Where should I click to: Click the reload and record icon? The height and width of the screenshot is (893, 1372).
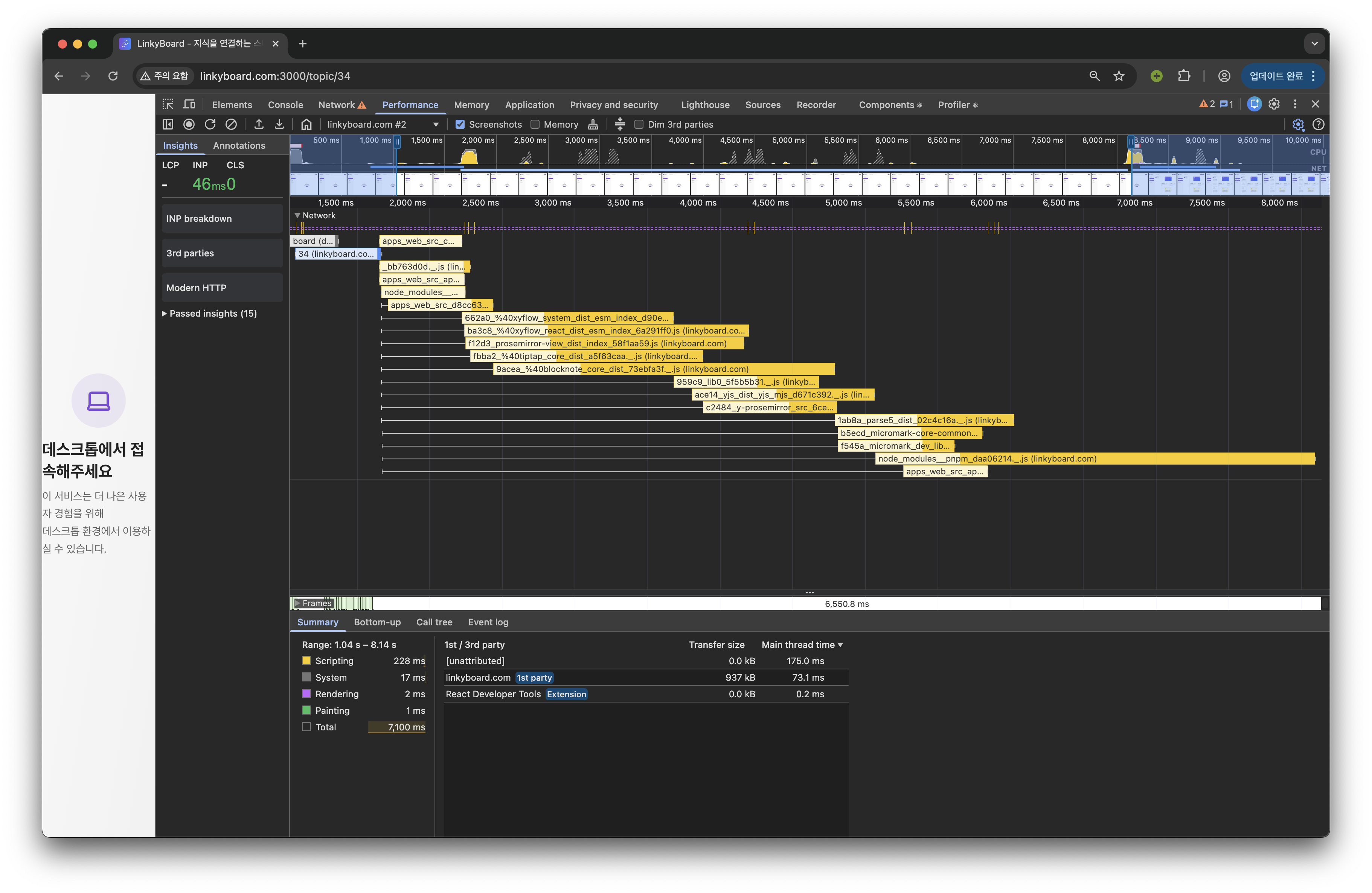pyautogui.click(x=210, y=125)
